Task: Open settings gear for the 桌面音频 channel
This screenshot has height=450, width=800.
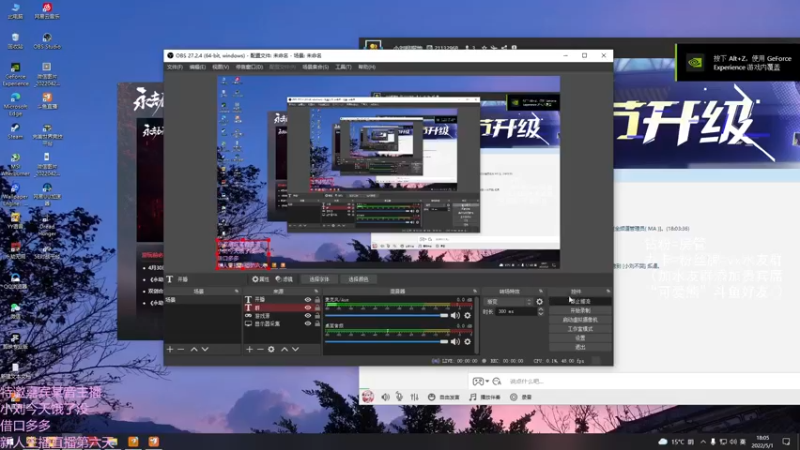Action: (x=467, y=341)
